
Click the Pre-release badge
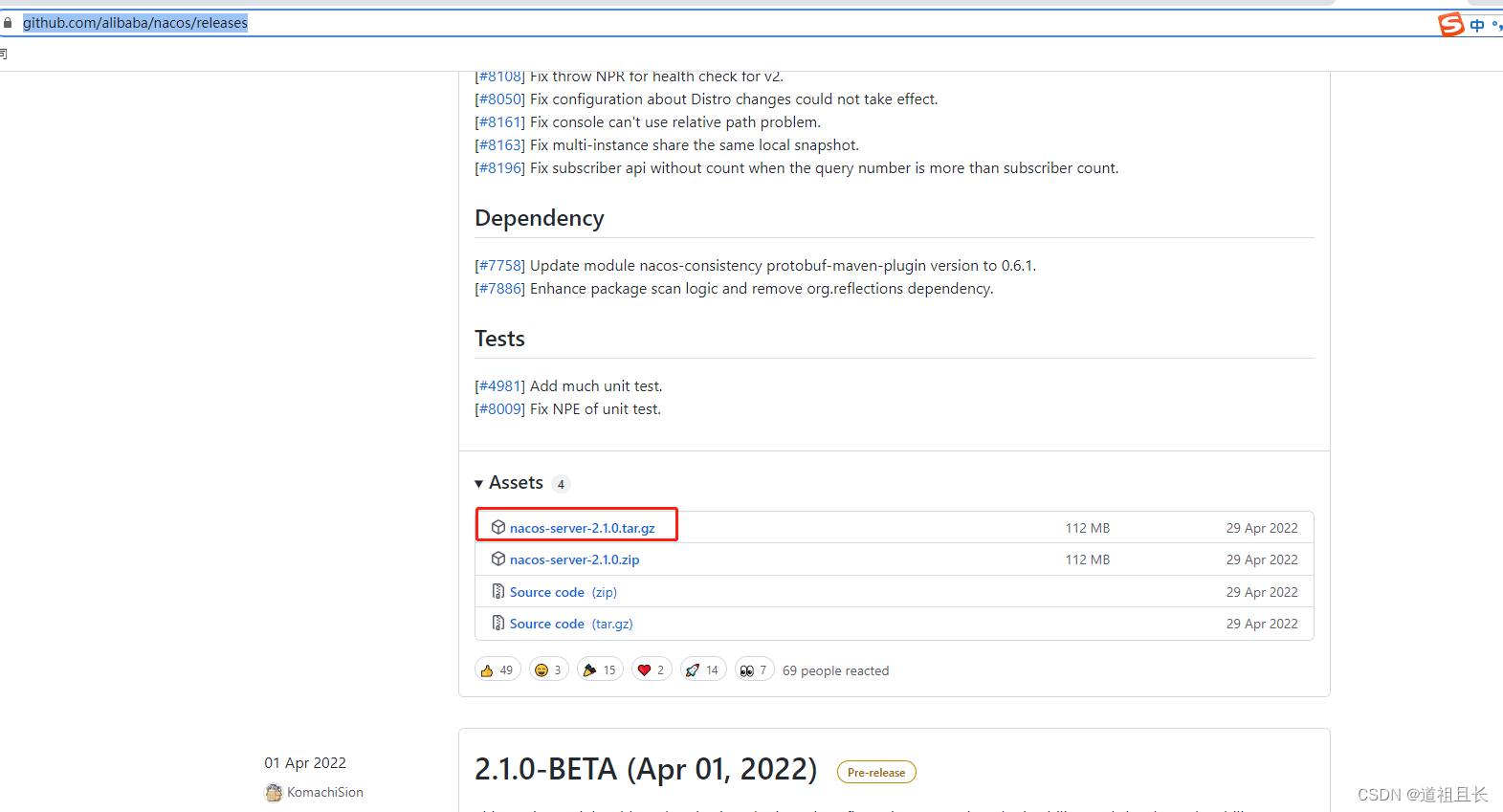pyautogui.click(x=876, y=772)
